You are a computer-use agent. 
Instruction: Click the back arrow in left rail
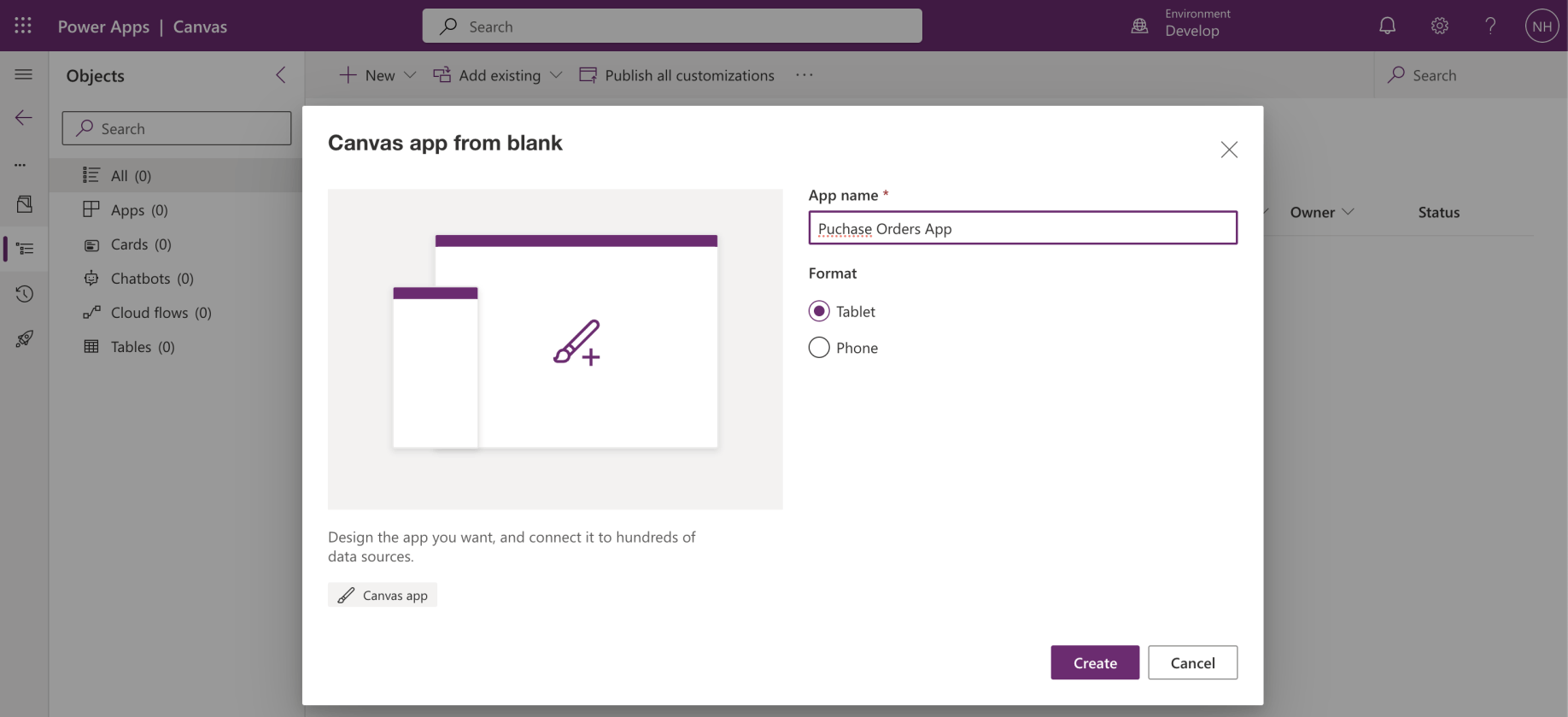(24, 117)
